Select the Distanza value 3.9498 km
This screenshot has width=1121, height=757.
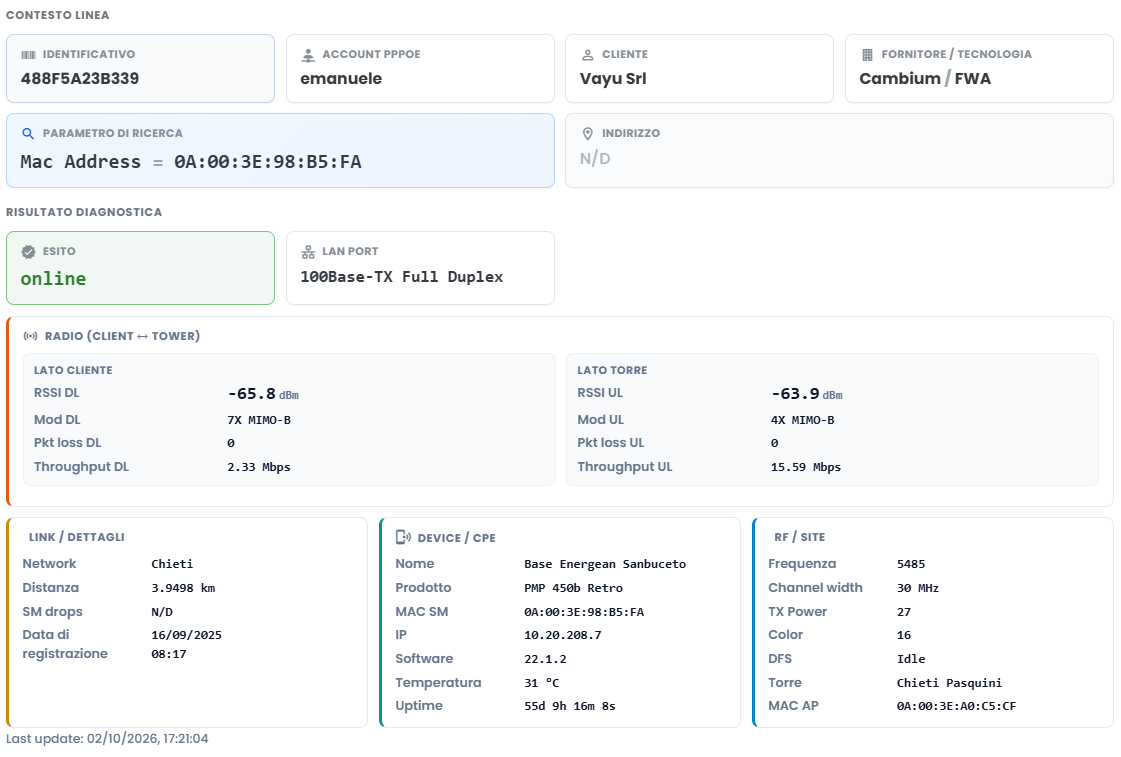pos(183,588)
